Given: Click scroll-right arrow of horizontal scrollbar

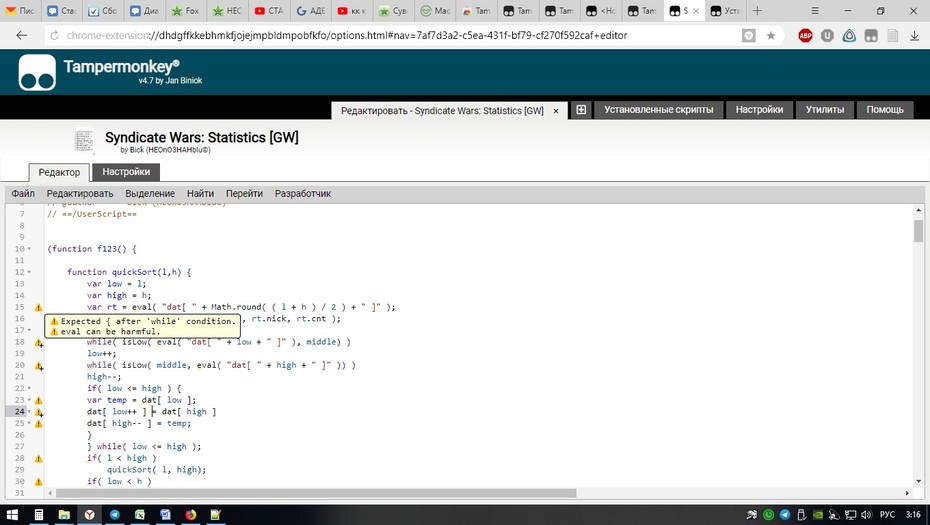Looking at the screenshot, I should [907, 493].
